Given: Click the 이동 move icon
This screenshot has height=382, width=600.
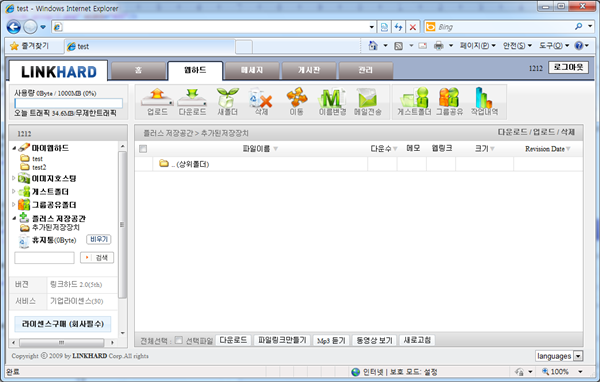Looking at the screenshot, I should click(297, 98).
